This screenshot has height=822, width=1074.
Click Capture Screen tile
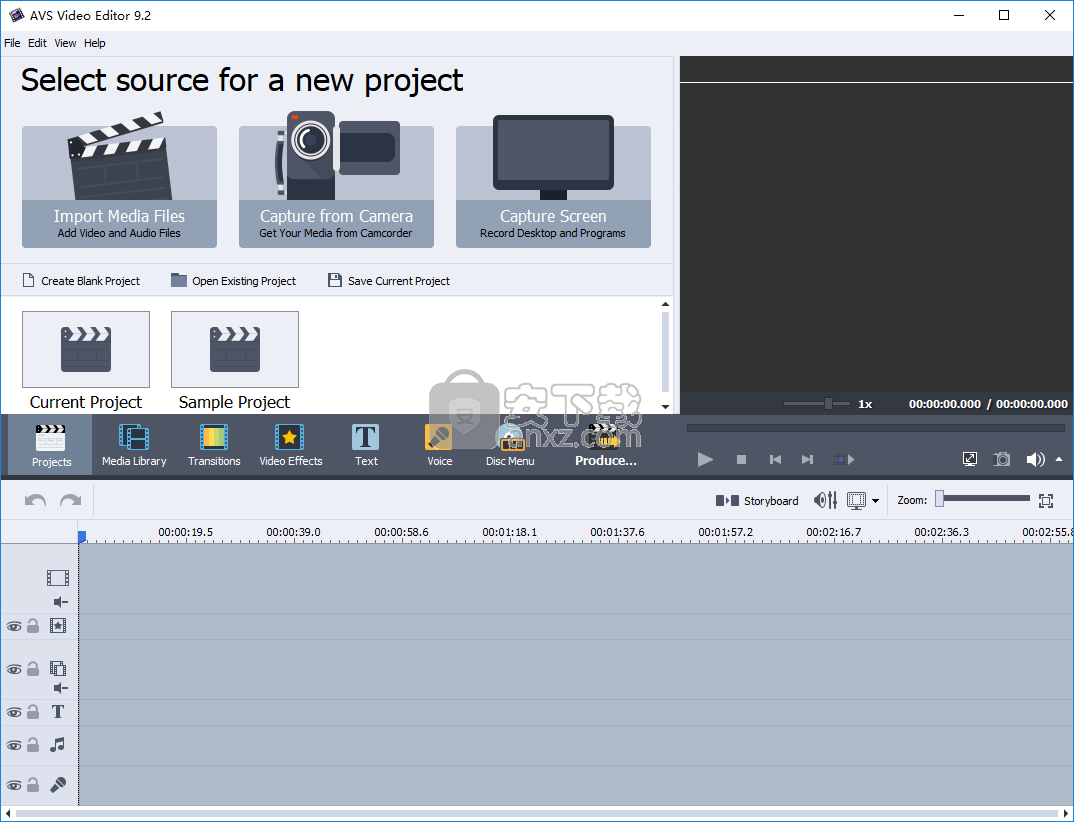553,186
